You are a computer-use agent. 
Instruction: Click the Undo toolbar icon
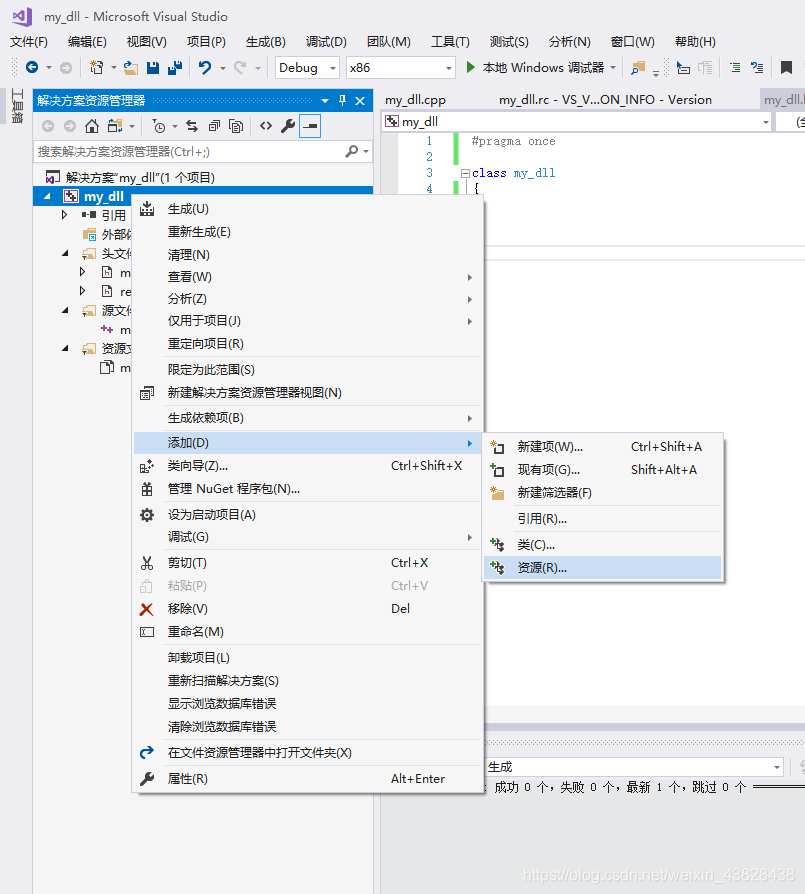click(205, 68)
